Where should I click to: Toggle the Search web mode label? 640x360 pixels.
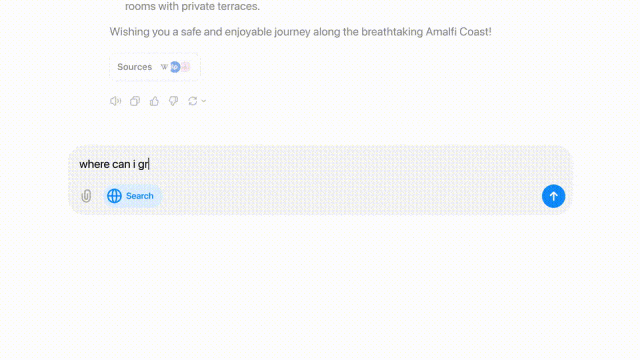(x=140, y=196)
